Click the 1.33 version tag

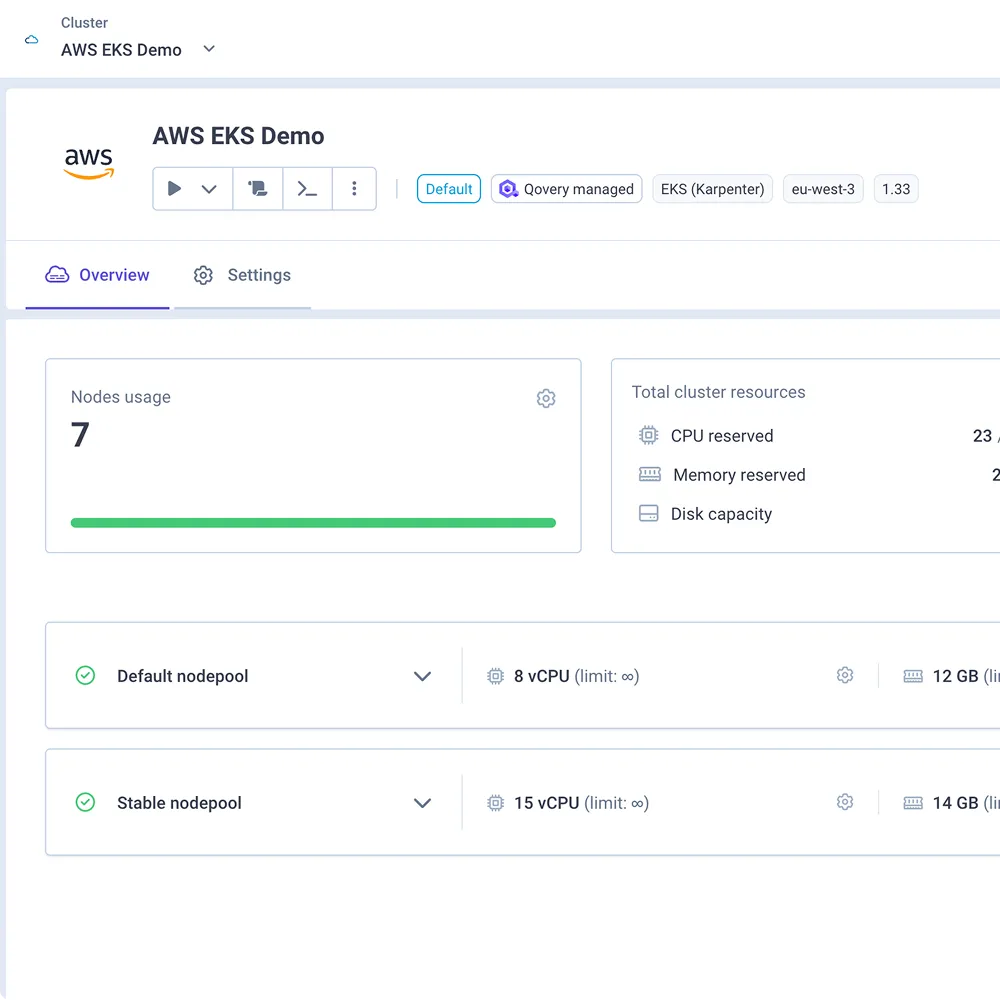(896, 189)
